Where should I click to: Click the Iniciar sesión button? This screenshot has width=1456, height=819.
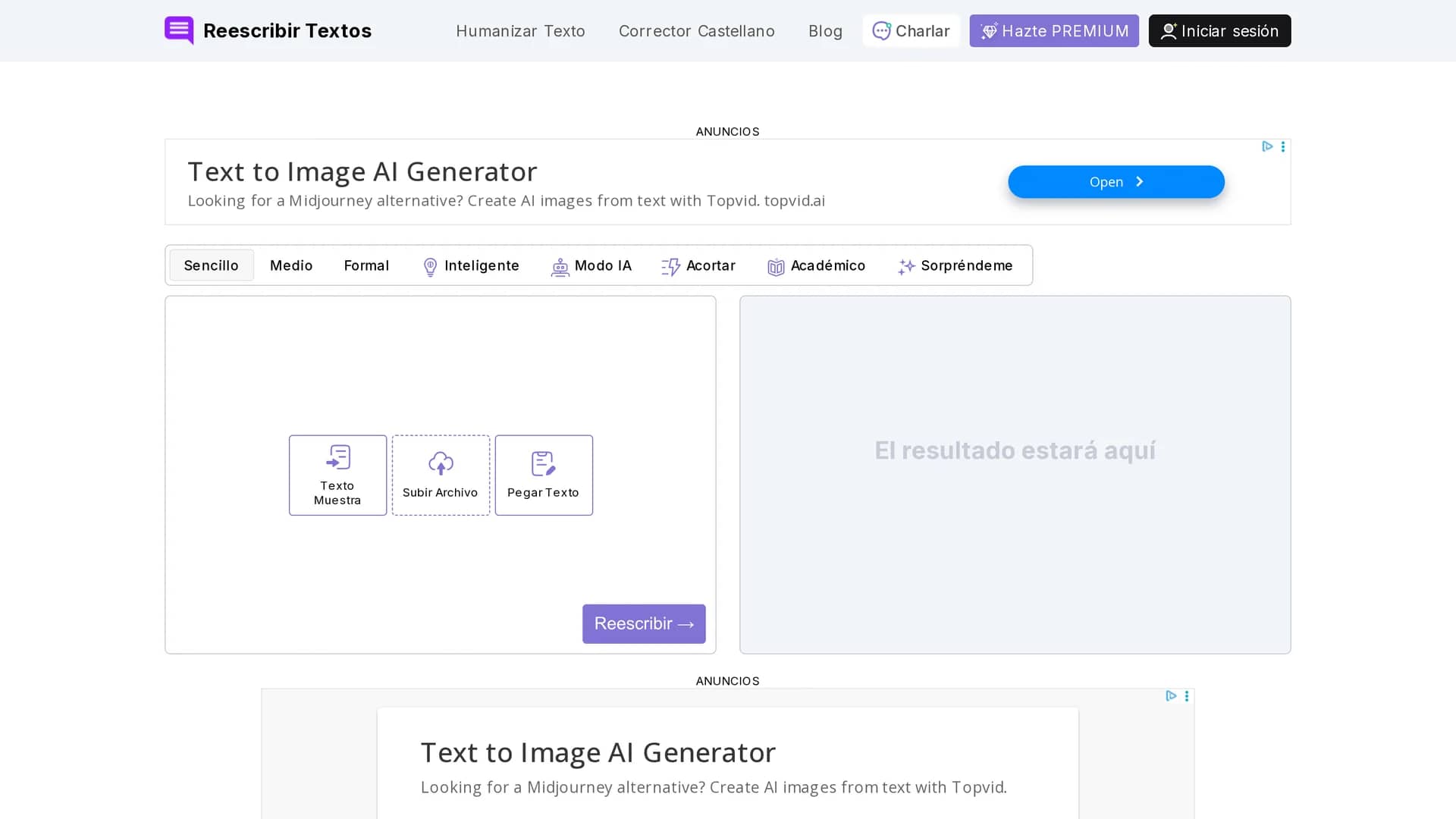pos(1219,31)
